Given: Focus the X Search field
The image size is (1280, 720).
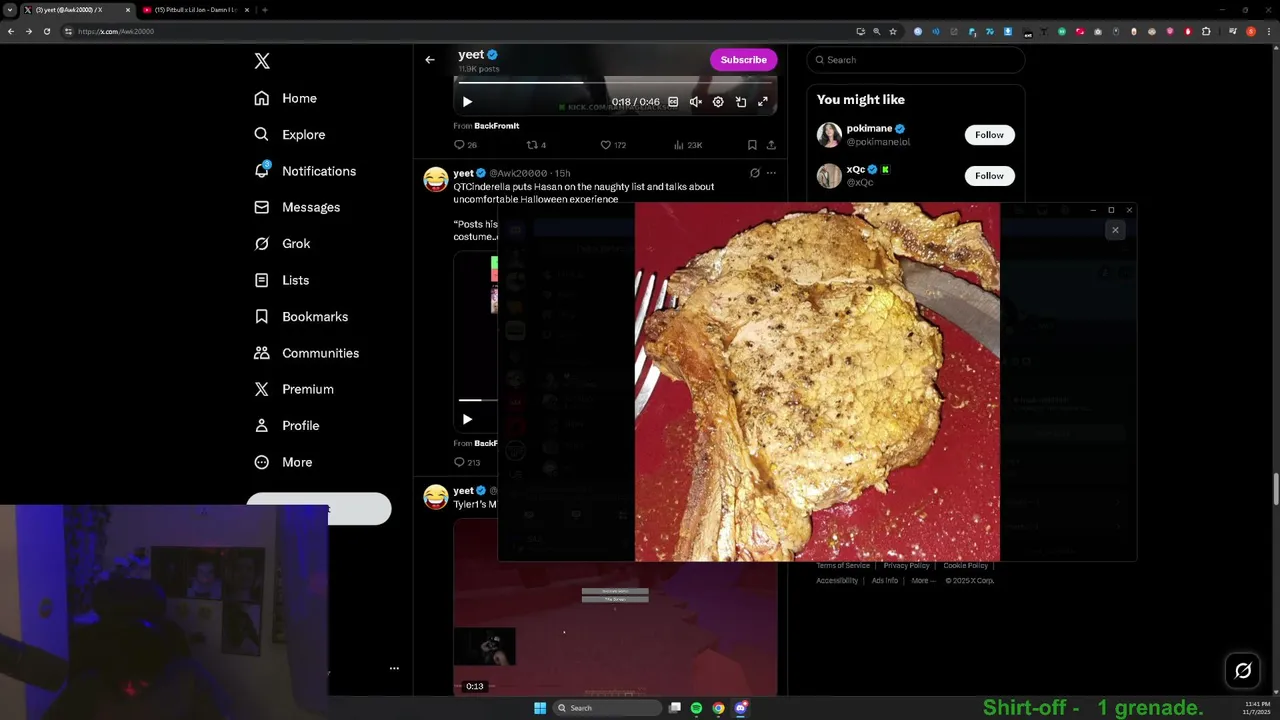Looking at the screenshot, I should coord(916,60).
